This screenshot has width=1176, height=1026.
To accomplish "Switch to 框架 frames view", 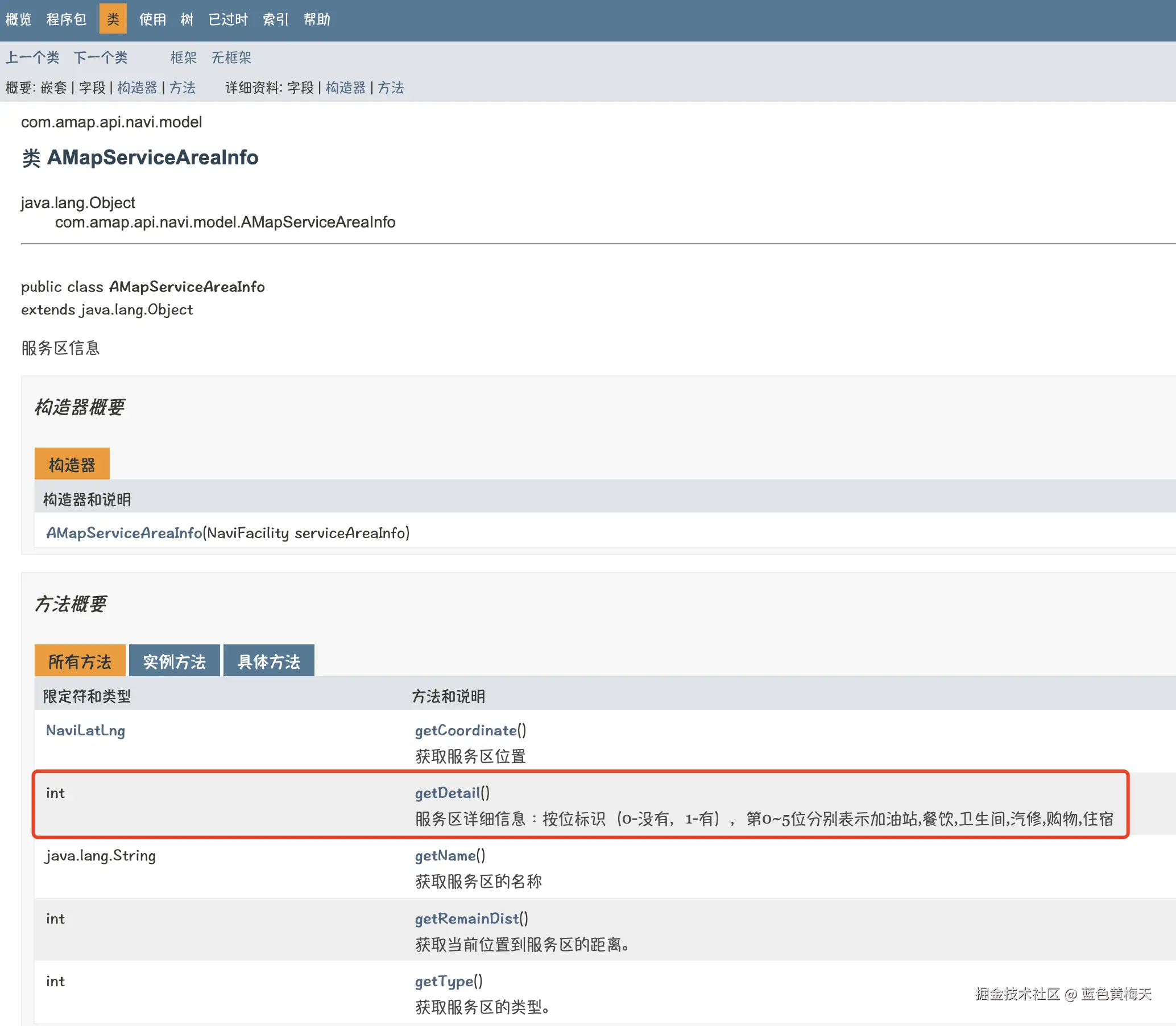I will click(183, 57).
